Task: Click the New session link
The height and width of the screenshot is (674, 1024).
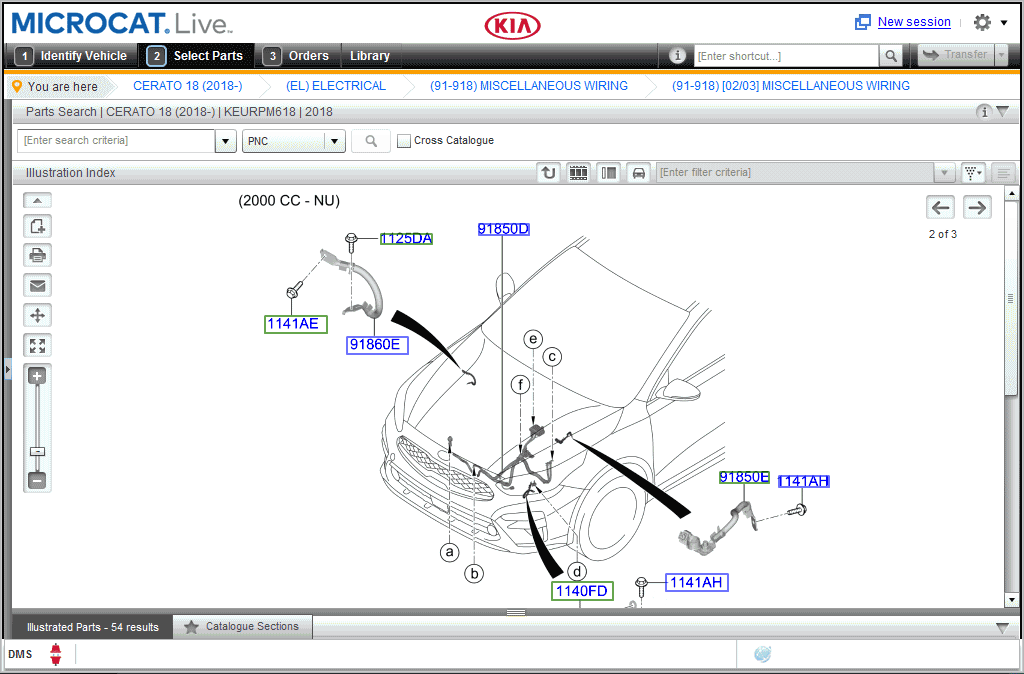Action: pyautogui.click(x=913, y=22)
